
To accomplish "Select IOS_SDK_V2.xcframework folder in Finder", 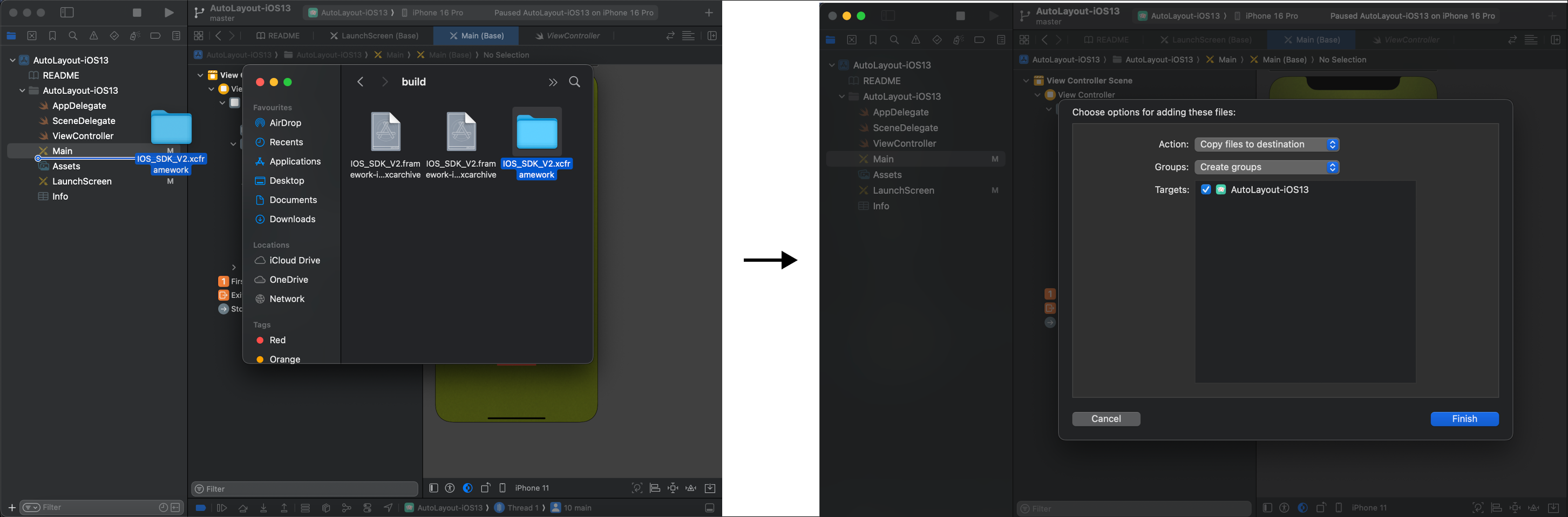I will [537, 144].
